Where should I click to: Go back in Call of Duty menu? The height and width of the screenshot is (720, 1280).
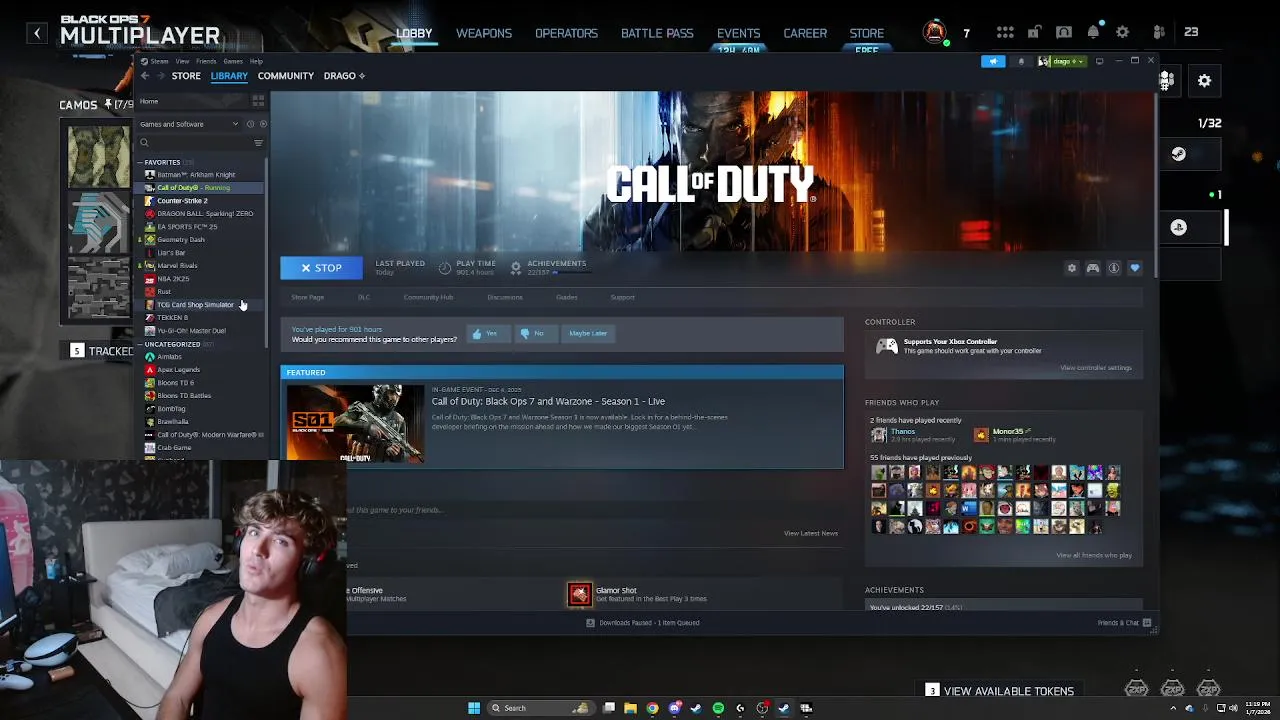point(37,33)
